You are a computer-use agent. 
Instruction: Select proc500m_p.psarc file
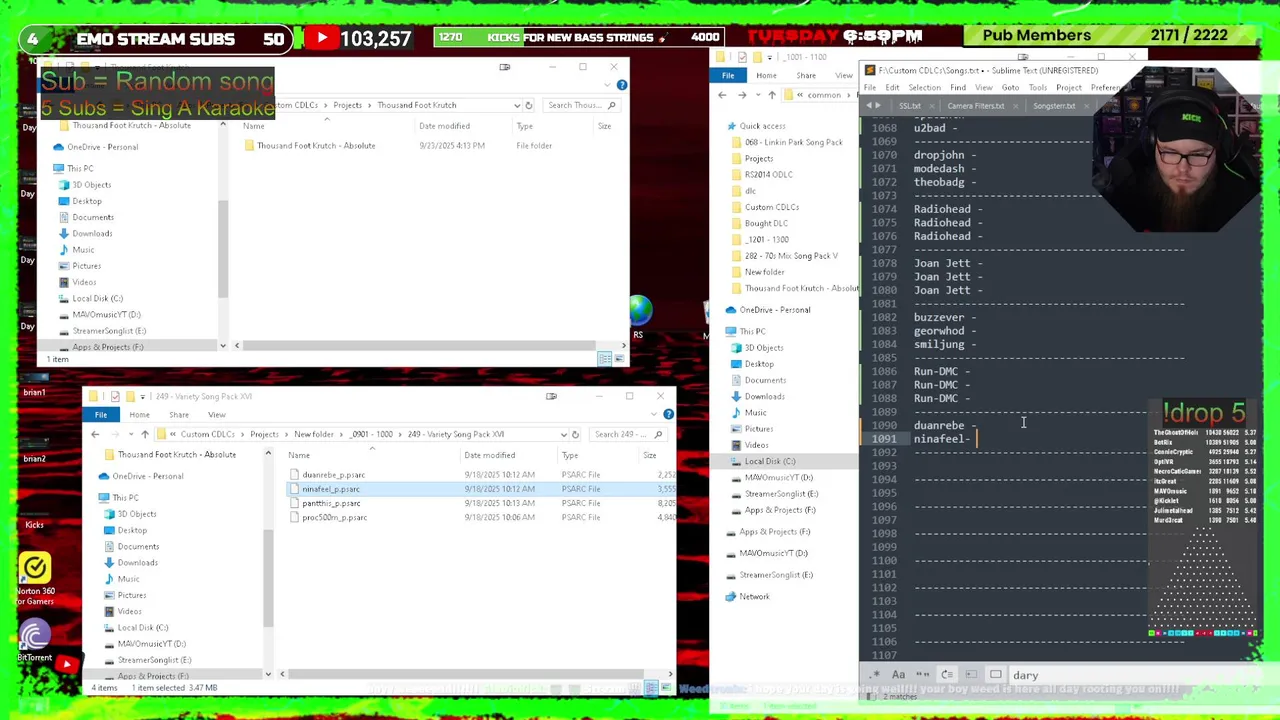pyautogui.click(x=334, y=517)
